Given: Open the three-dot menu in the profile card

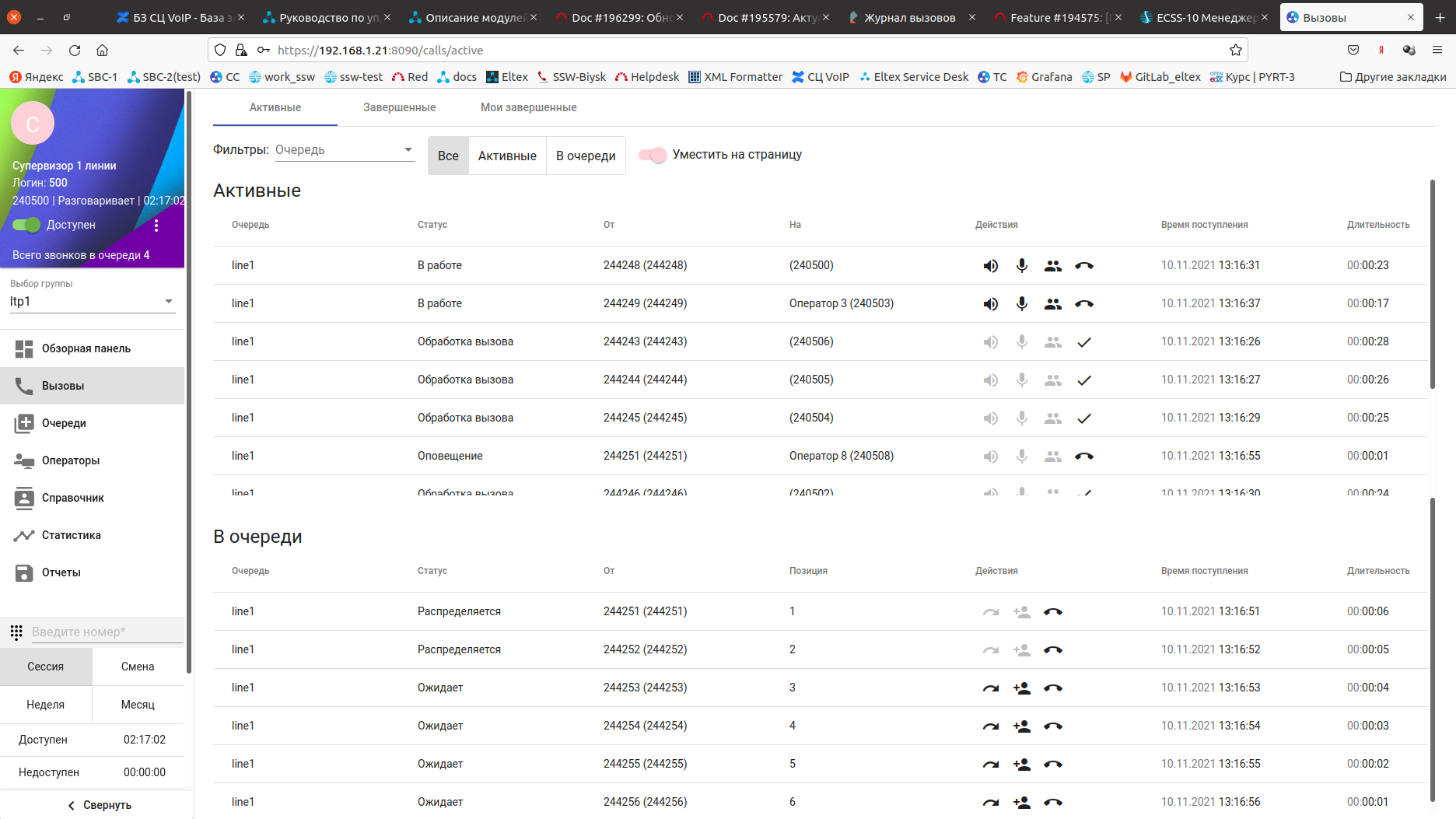Looking at the screenshot, I should 156,226.
